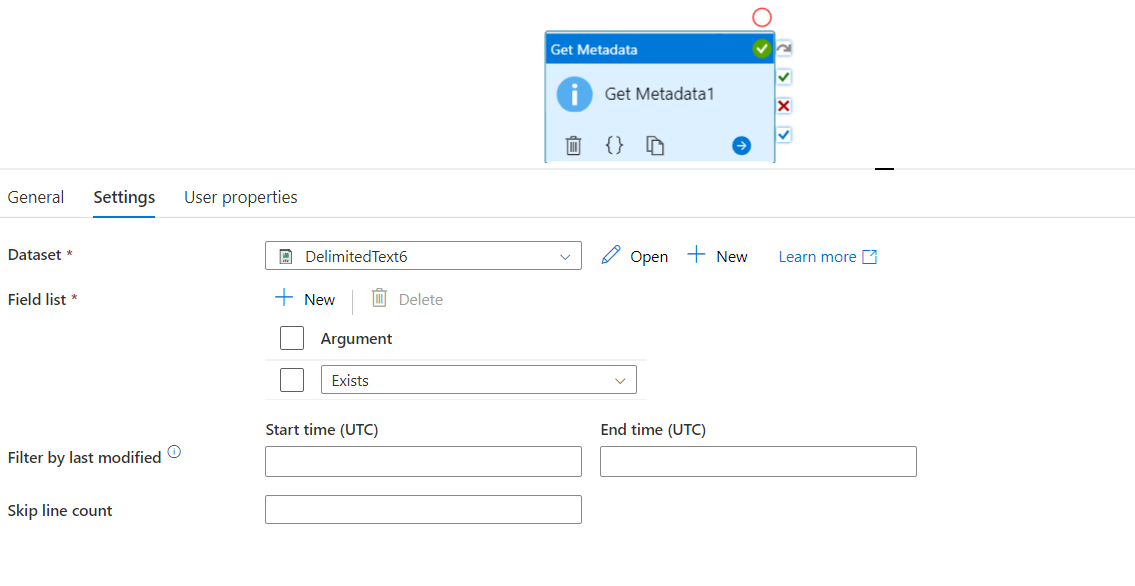Open the activity JSON code braces icon
Image resolution: width=1135 pixels, height=586 pixels.
pyautogui.click(x=614, y=145)
